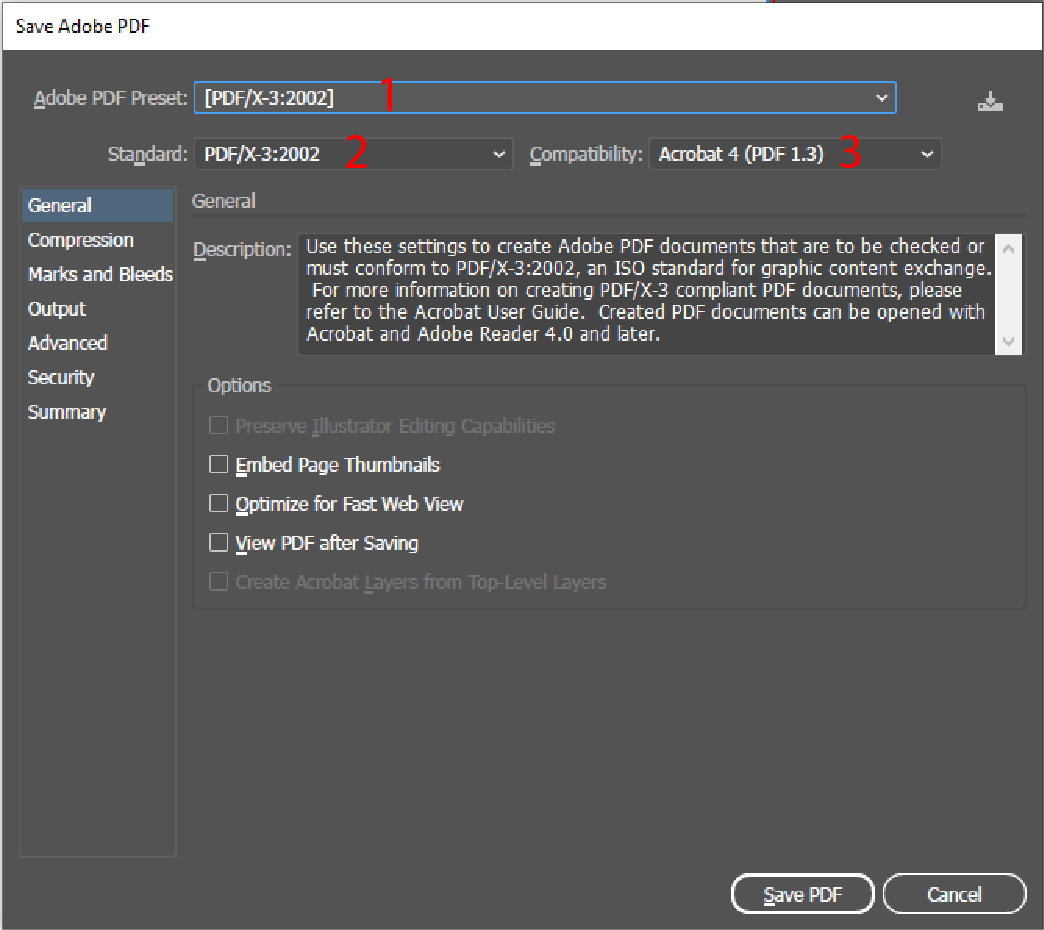The image size is (1044, 930).
Task: Open the Advanced settings section
Action: tap(67, 343)
